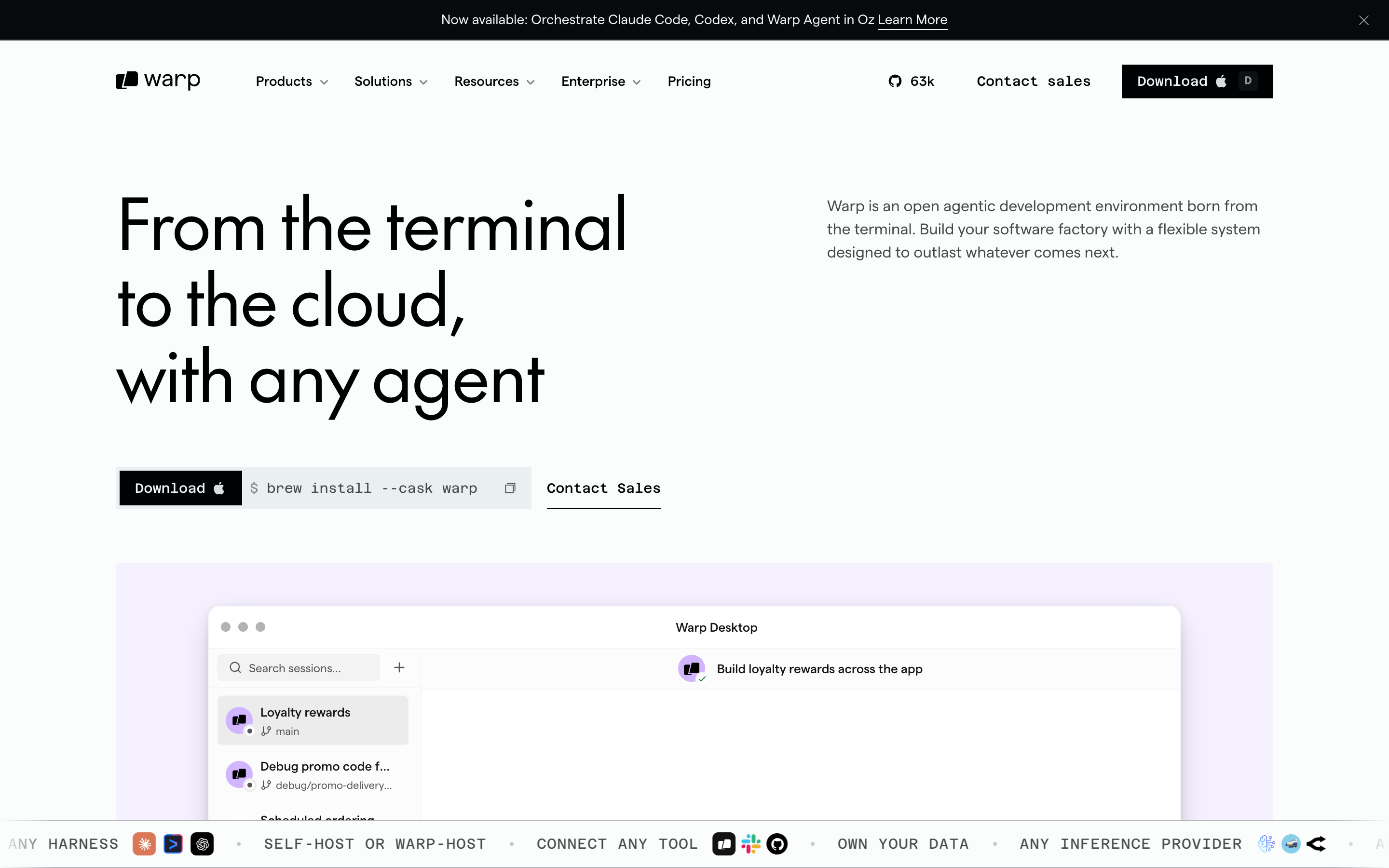
Task: Click the ANY HARNESS ticker text
Action: [63, 844]
